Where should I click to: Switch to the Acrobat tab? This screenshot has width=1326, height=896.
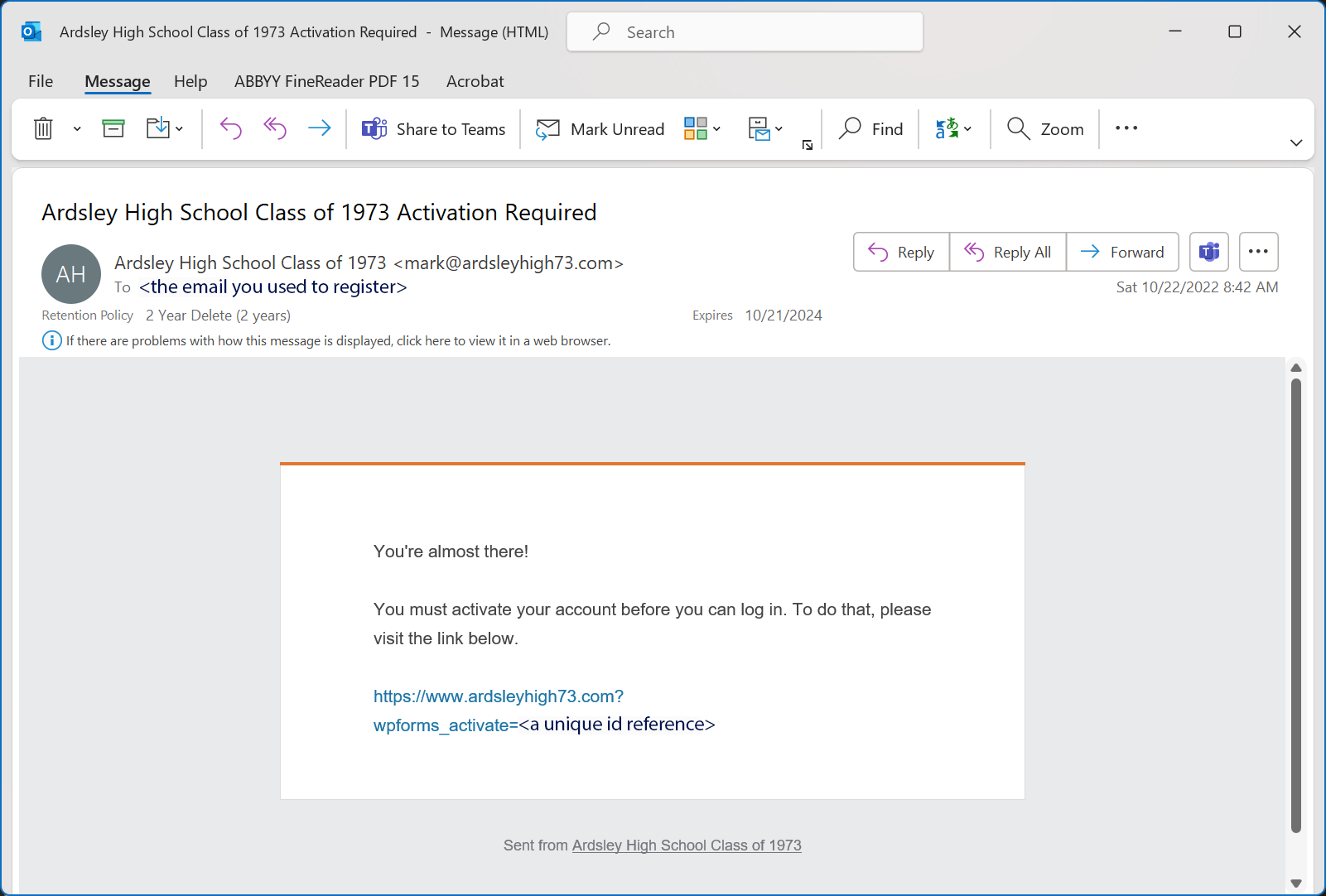(475, 81)
